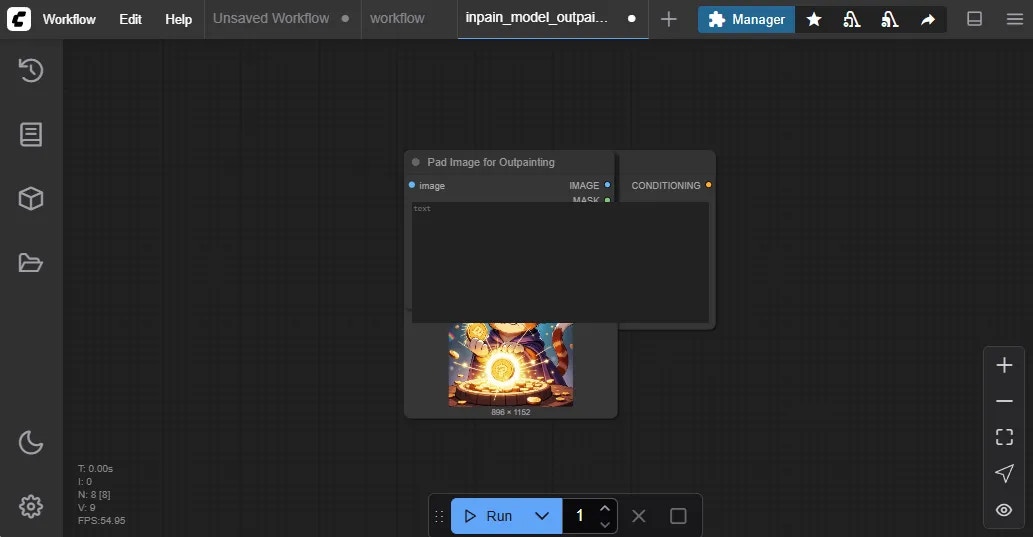Click the square clear queue icon

click(x=678, y=516)
